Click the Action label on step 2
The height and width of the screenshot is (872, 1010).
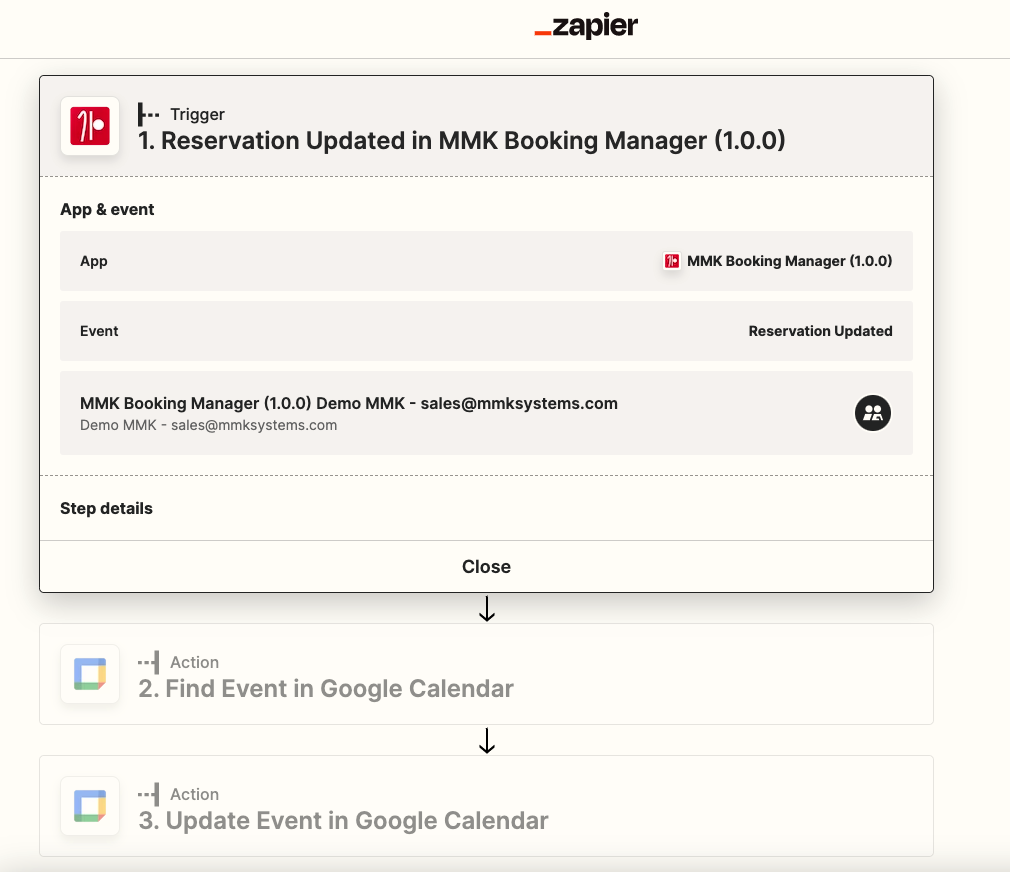click(x=195, y=662)
